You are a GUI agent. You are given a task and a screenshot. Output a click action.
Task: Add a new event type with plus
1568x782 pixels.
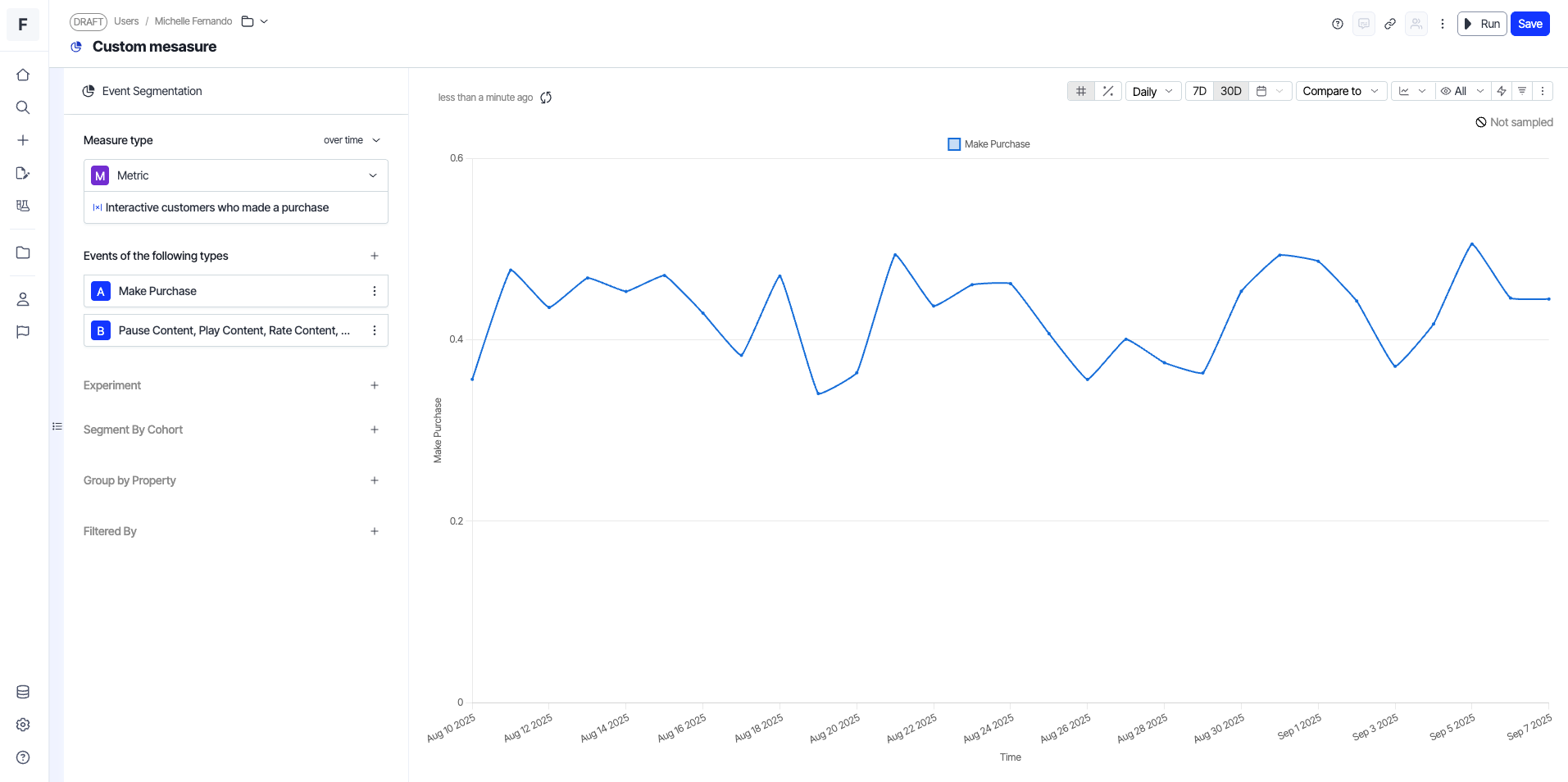coord(375,256)
